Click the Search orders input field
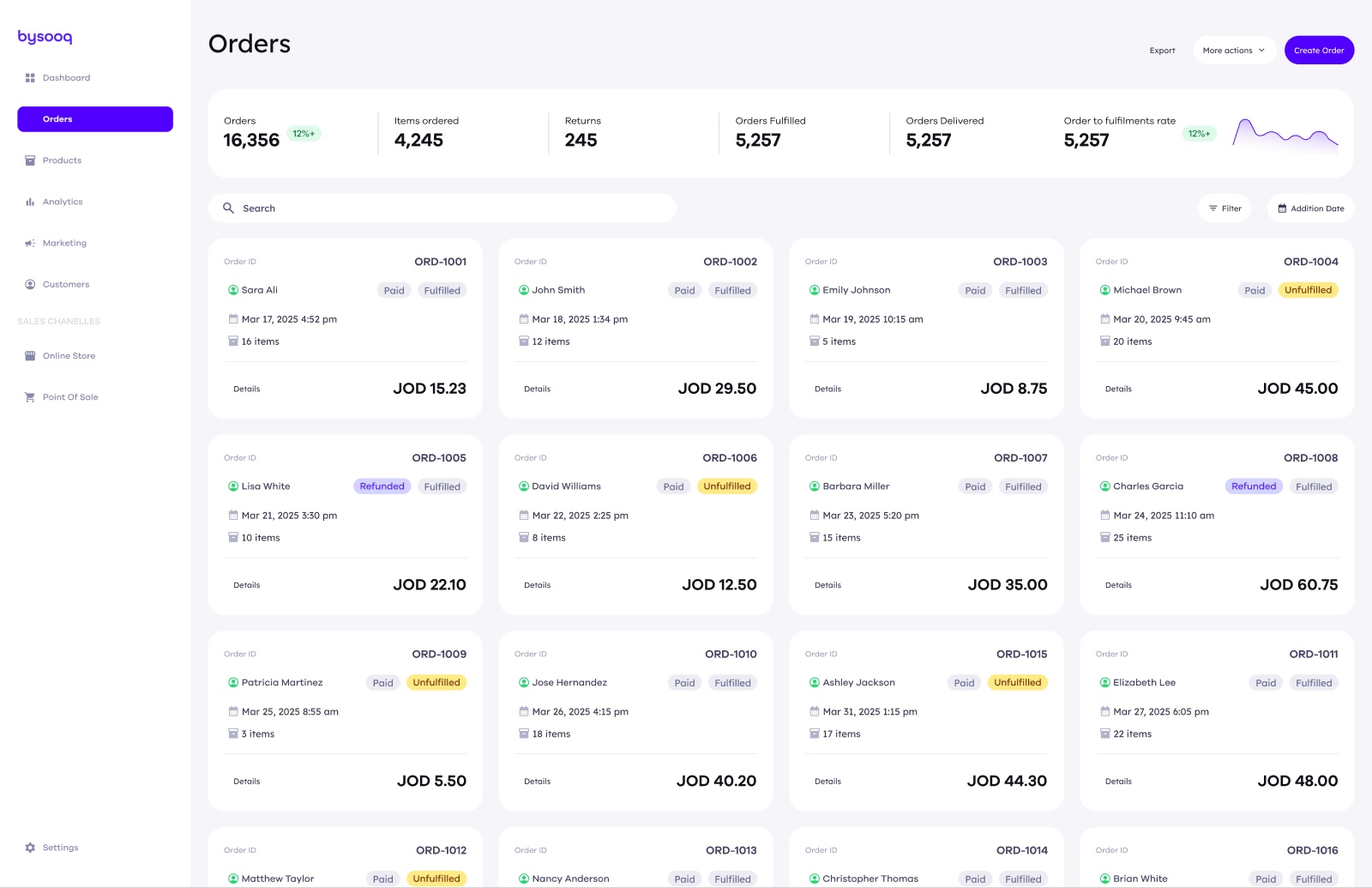Image resolution: width=1372 pixels, height=888 pixels. pos(442,208)
